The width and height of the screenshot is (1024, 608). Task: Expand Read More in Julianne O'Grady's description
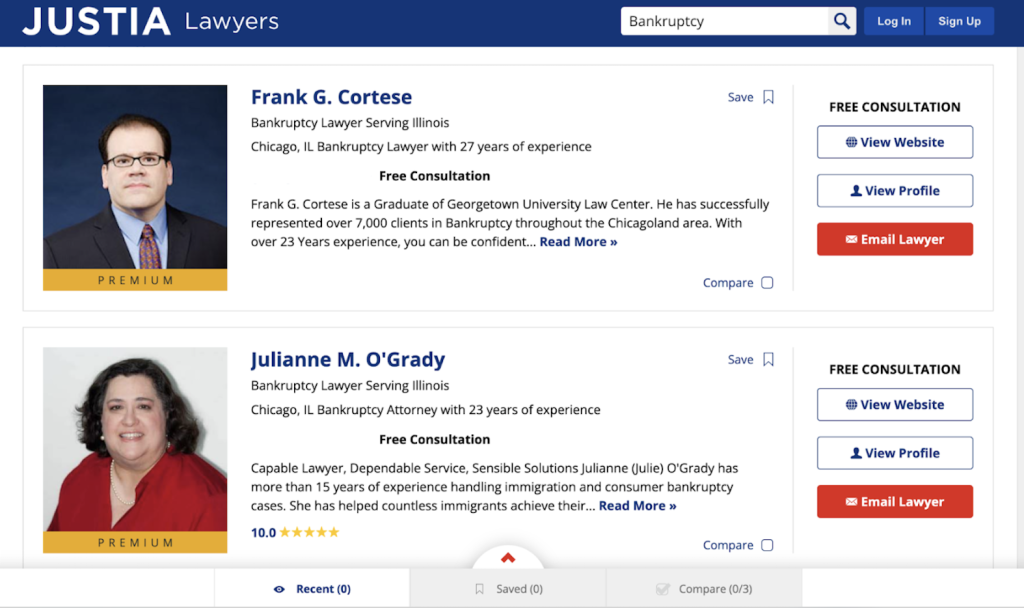tap(637, 506)
